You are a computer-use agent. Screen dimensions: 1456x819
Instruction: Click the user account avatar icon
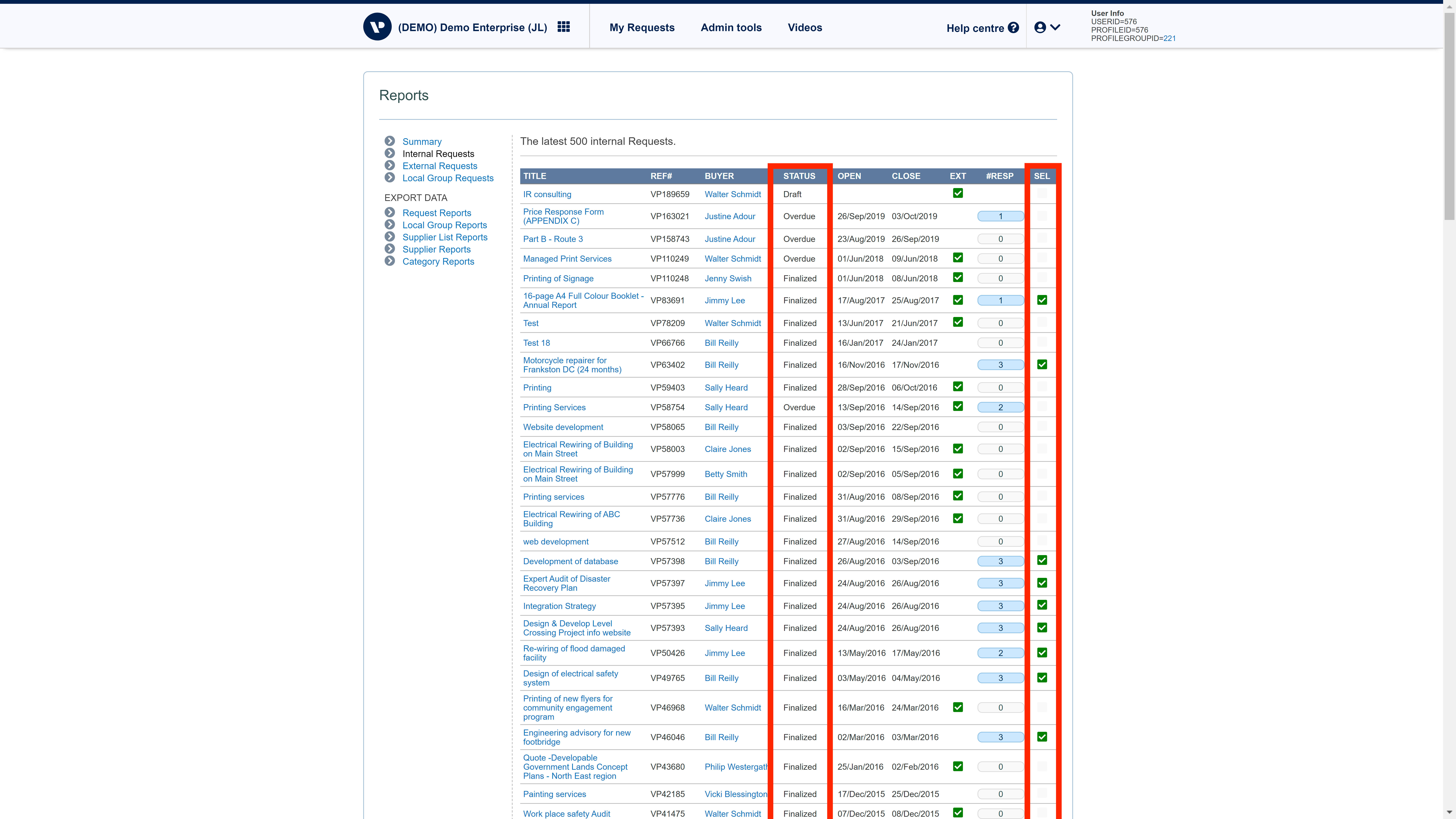click(1040, 27)
